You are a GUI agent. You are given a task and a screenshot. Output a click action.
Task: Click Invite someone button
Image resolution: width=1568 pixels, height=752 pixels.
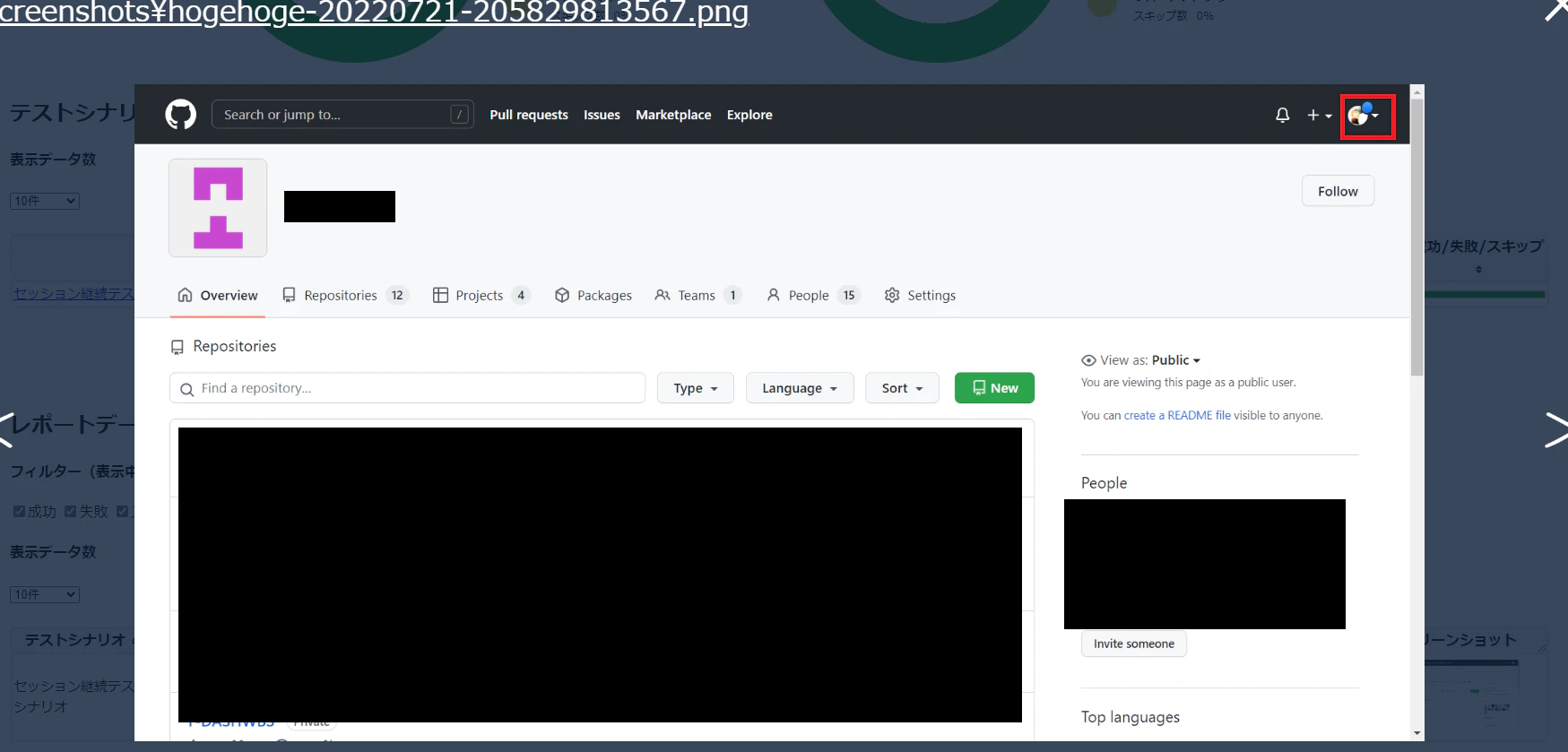1133,644
